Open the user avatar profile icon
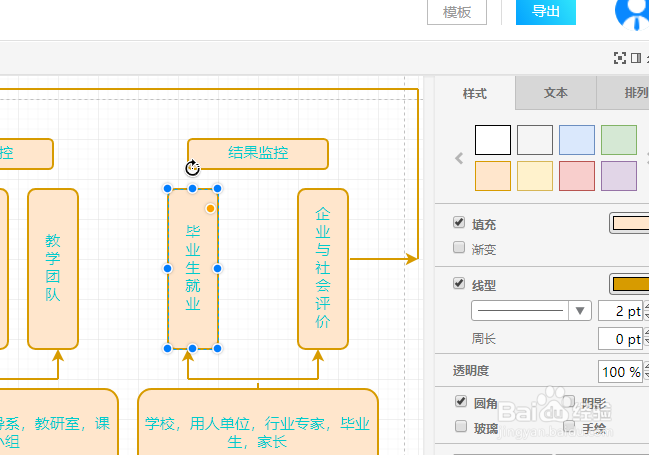649x455 pixels. pos(632,14)
